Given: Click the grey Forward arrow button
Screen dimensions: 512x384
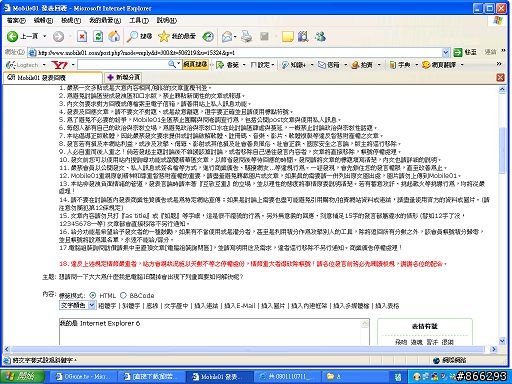Looking at the screenshot, I should pyautogui.click(x=58, y=36).
